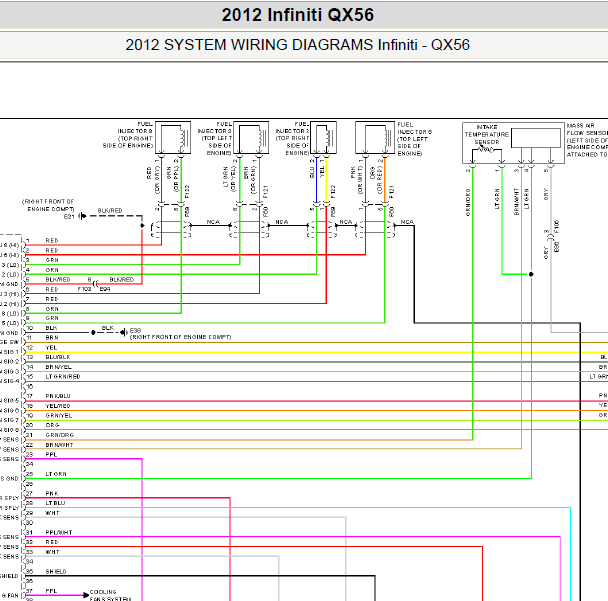Click the 'E21' ground identifier text
Viewport: 608px width, 601px height.
point(69,216)
